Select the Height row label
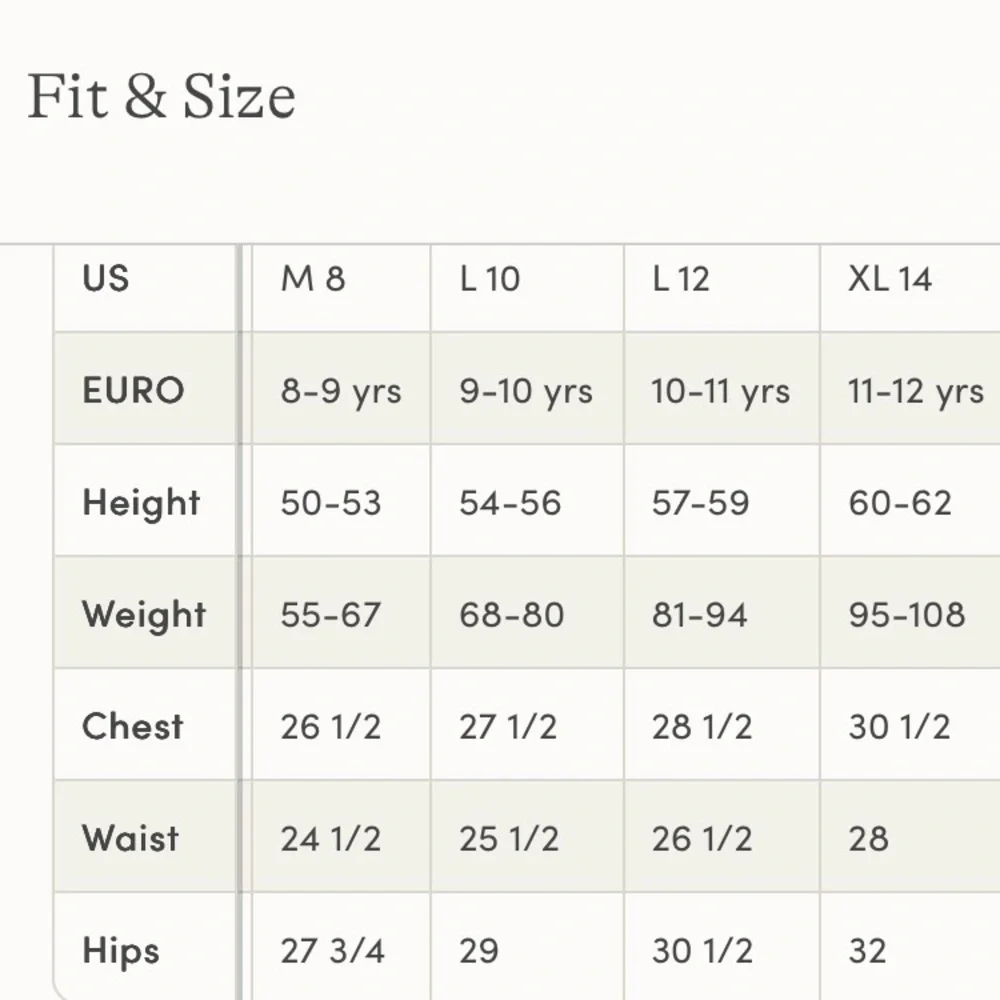This screenshot has width=1000, height=1000. (x=141, y=502)
